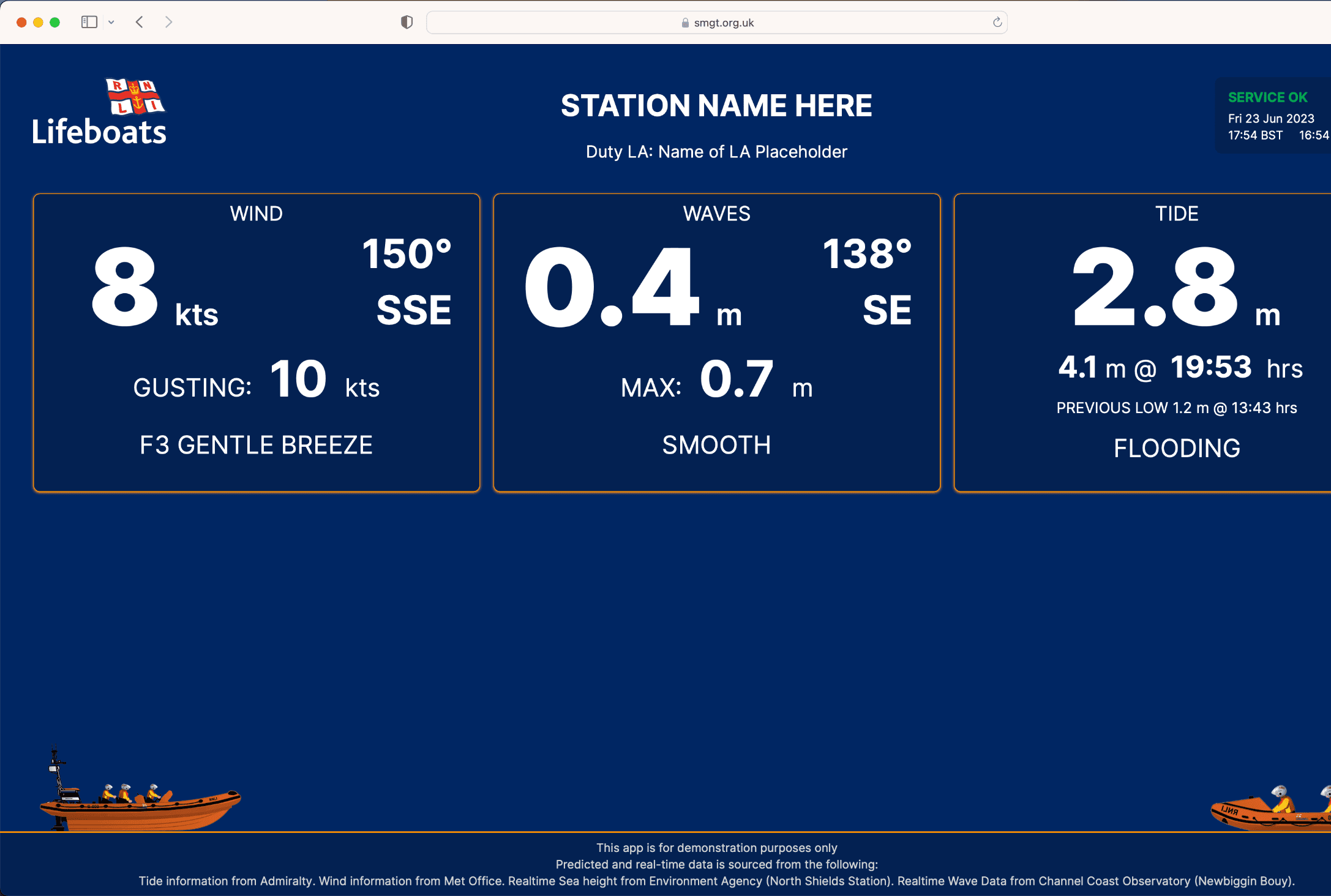Click the lock icon in address bar
Viewport: 1331px width, 896px height.
click(x=685, y=23)
